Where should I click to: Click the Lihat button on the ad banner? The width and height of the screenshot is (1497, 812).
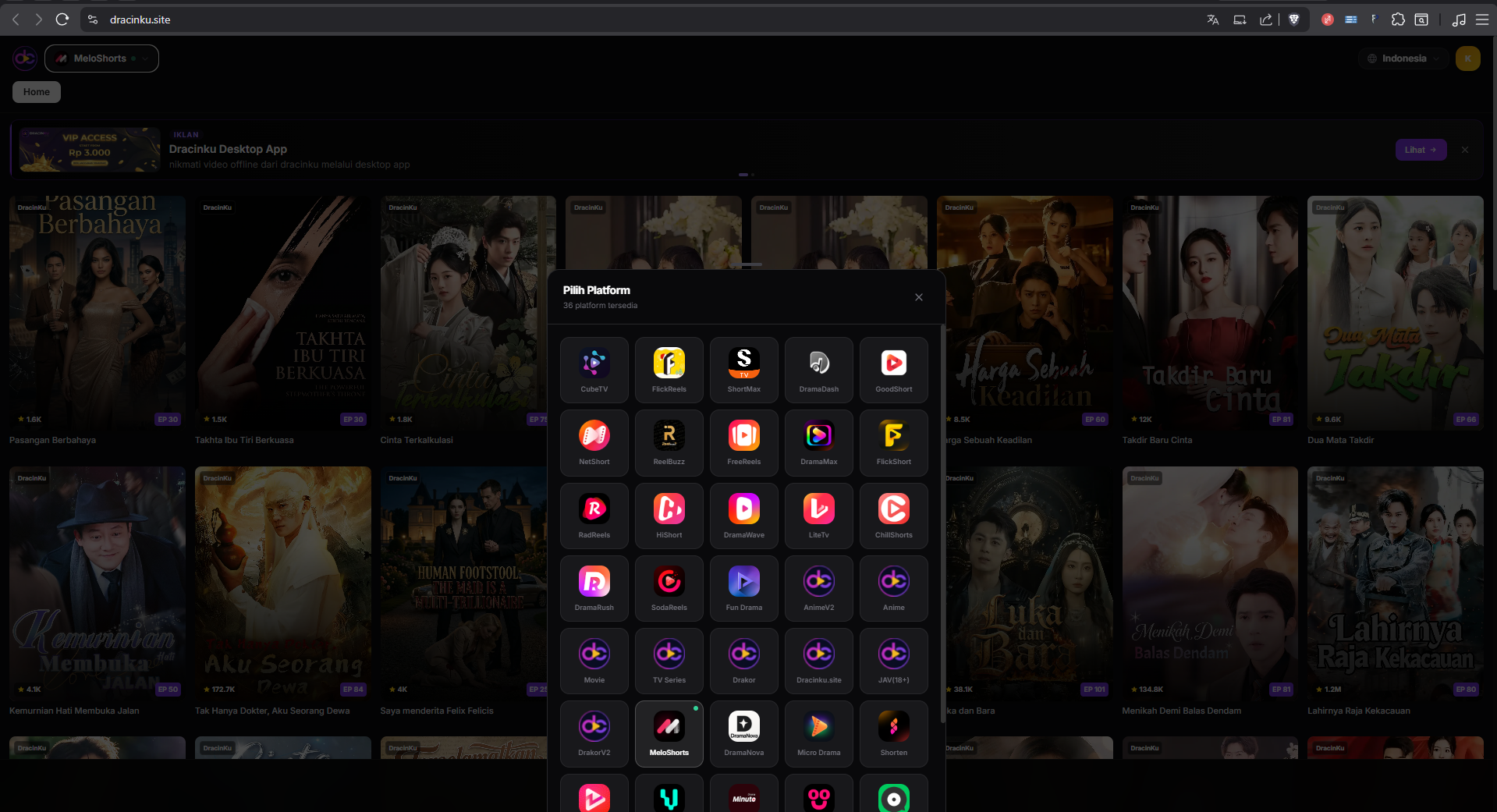pyautogui.click(x=1421, y=150)
